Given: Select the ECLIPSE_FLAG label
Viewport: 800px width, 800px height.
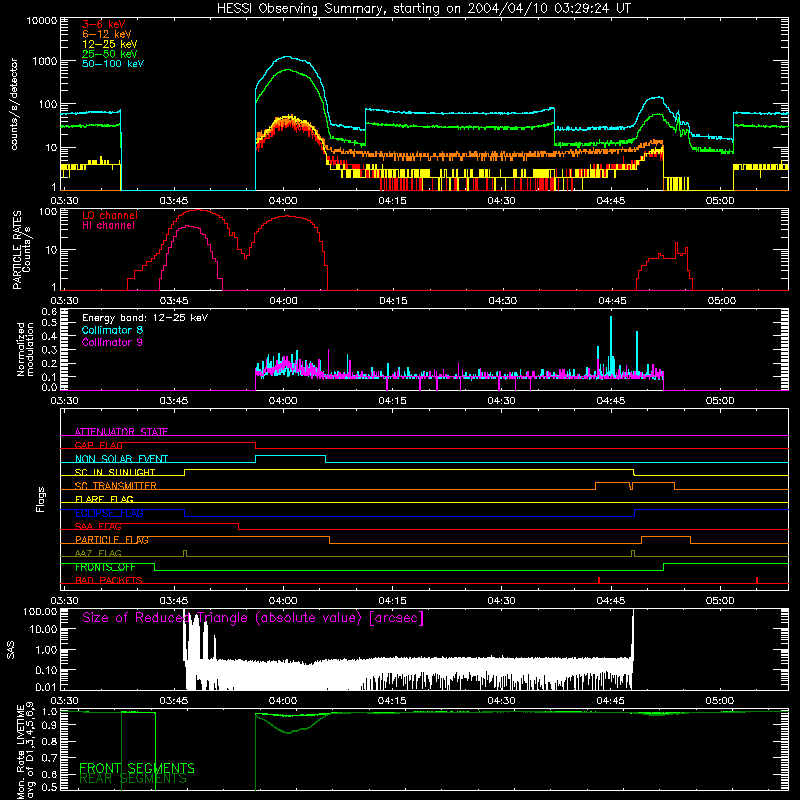Looking at the screenshot, I should click(110, 513).
